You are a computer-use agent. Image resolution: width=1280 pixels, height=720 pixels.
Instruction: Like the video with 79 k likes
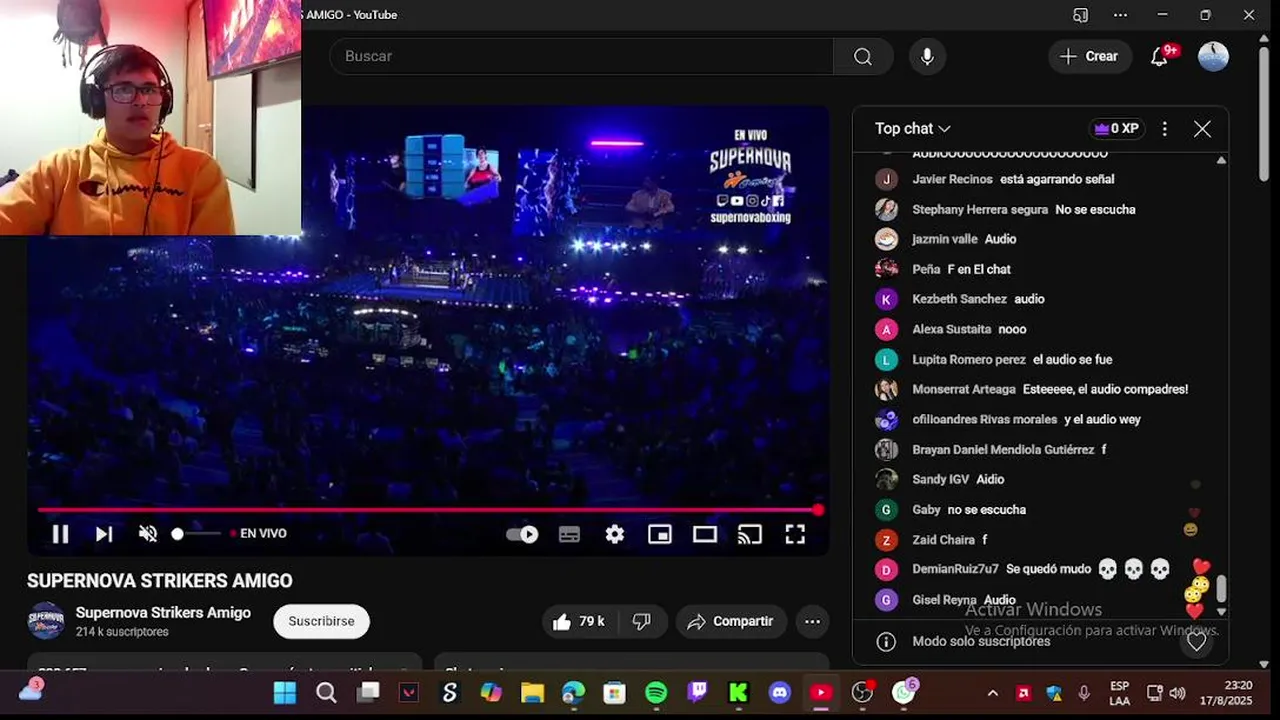578,621
